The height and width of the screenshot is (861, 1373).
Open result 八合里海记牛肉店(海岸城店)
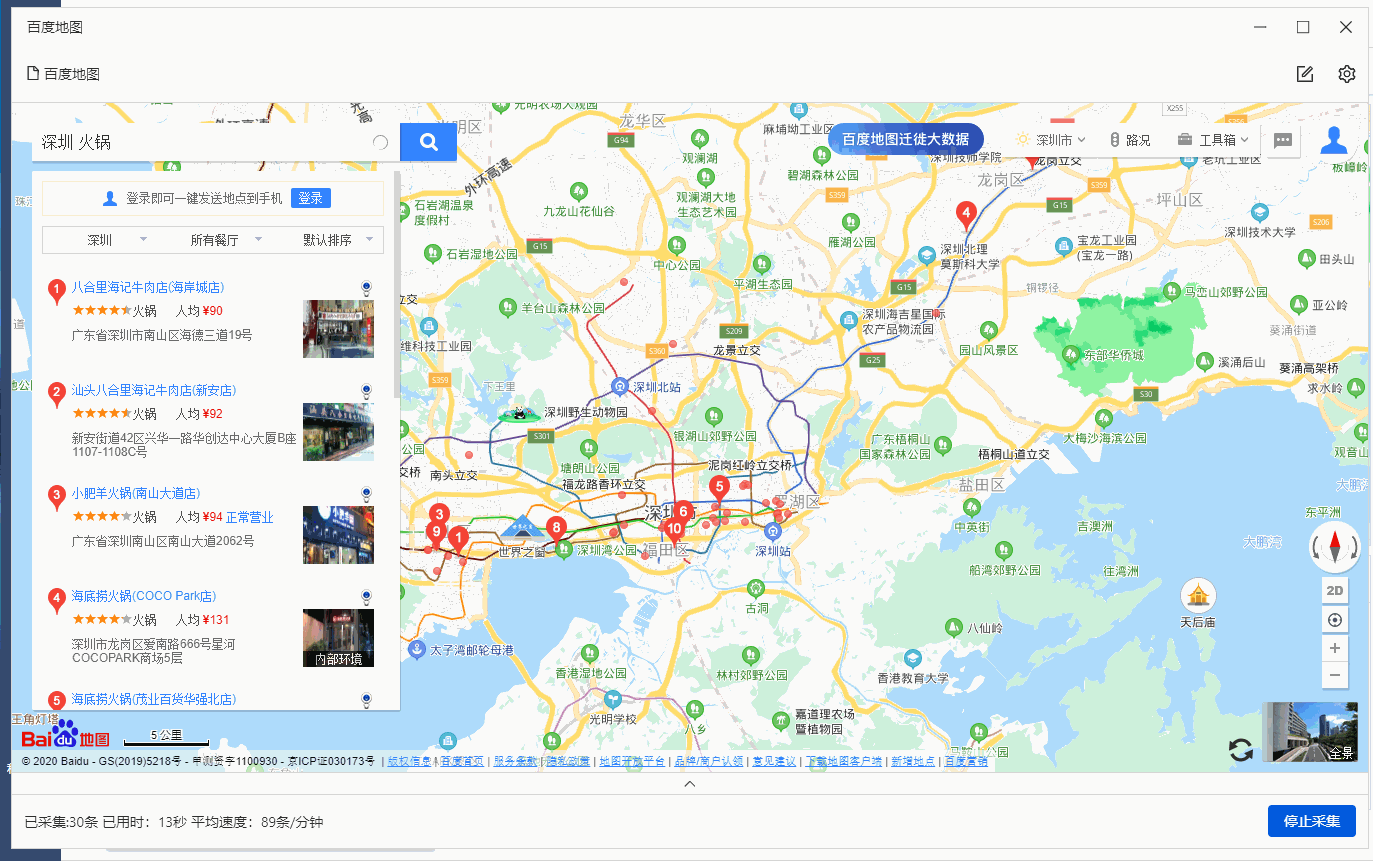point(147,287)
